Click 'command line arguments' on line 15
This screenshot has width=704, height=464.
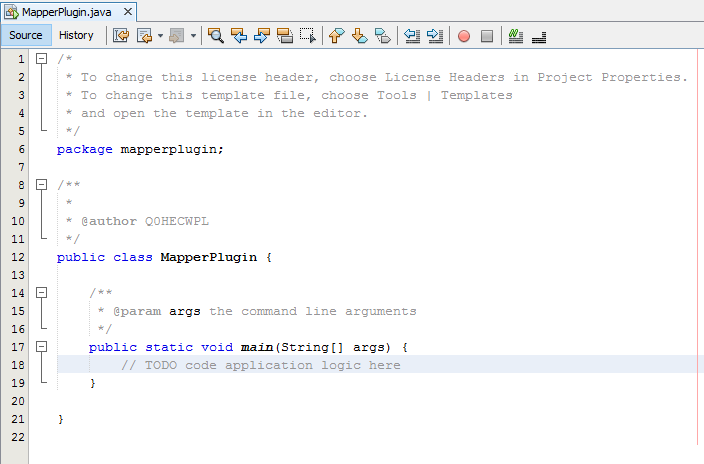329,311
